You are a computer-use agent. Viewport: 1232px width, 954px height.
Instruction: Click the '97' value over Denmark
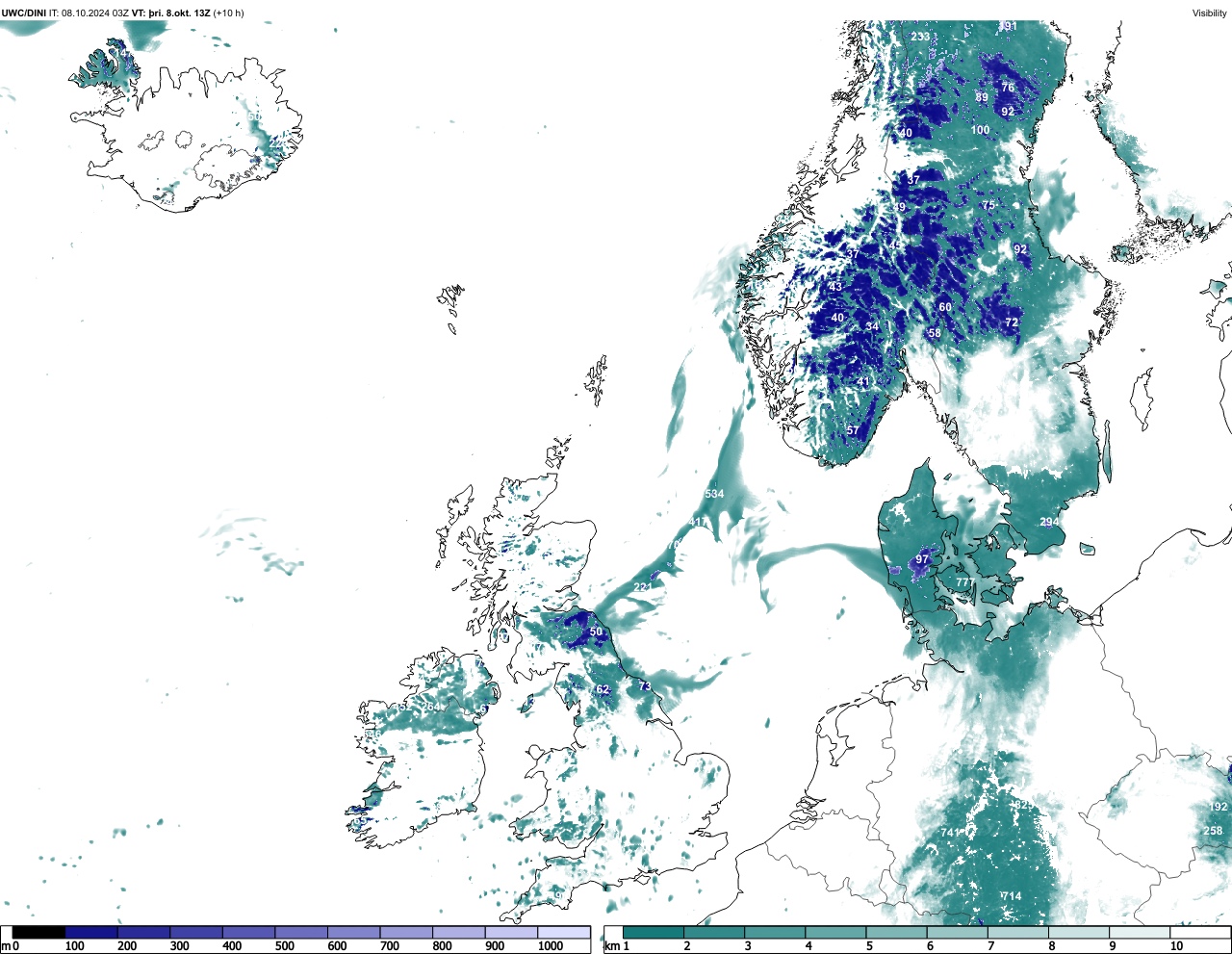point(923,560)
